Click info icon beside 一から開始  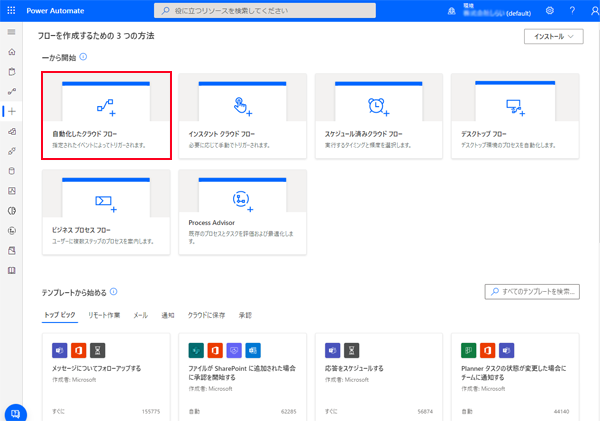83,57
